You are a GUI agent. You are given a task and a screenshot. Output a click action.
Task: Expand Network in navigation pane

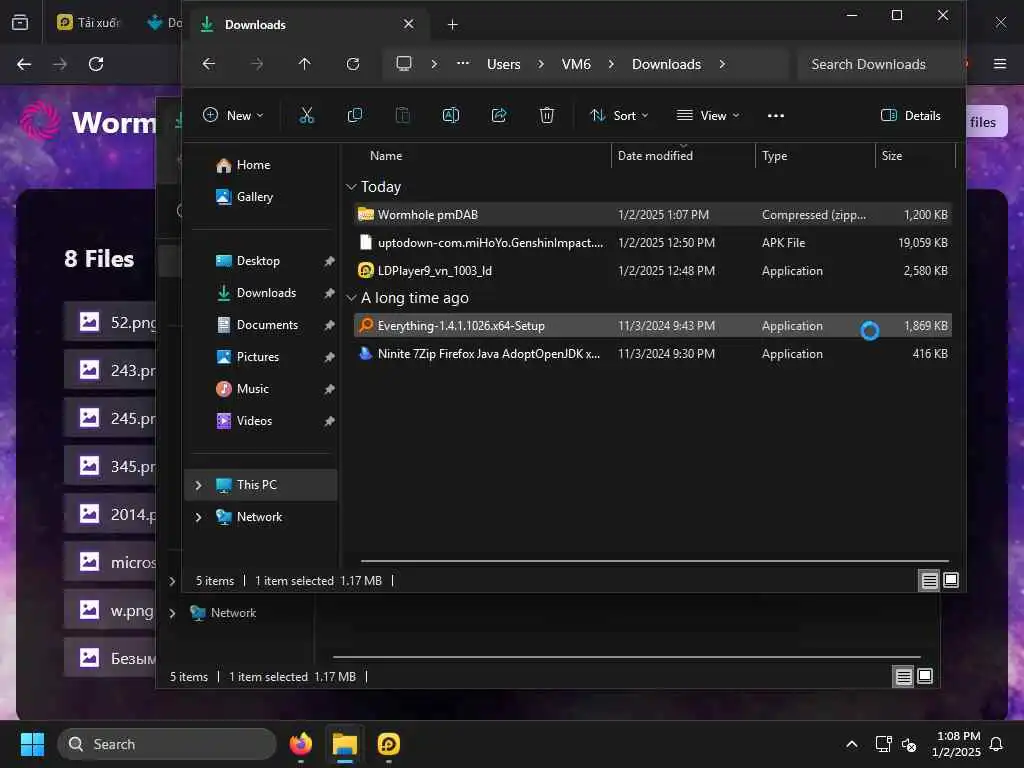tap(198, 517)
